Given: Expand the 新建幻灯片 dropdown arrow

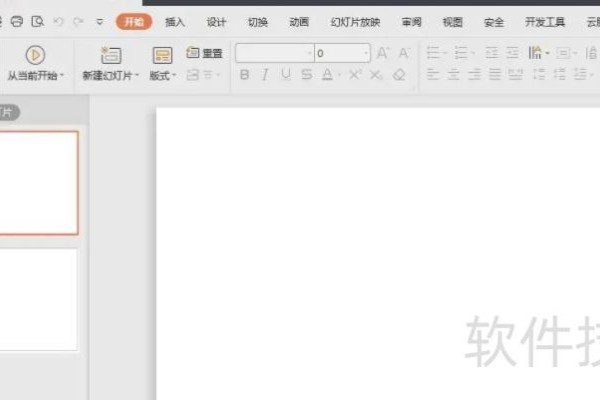Looking at the screenshot, I should pyautogui.click(x=137, y=76).
